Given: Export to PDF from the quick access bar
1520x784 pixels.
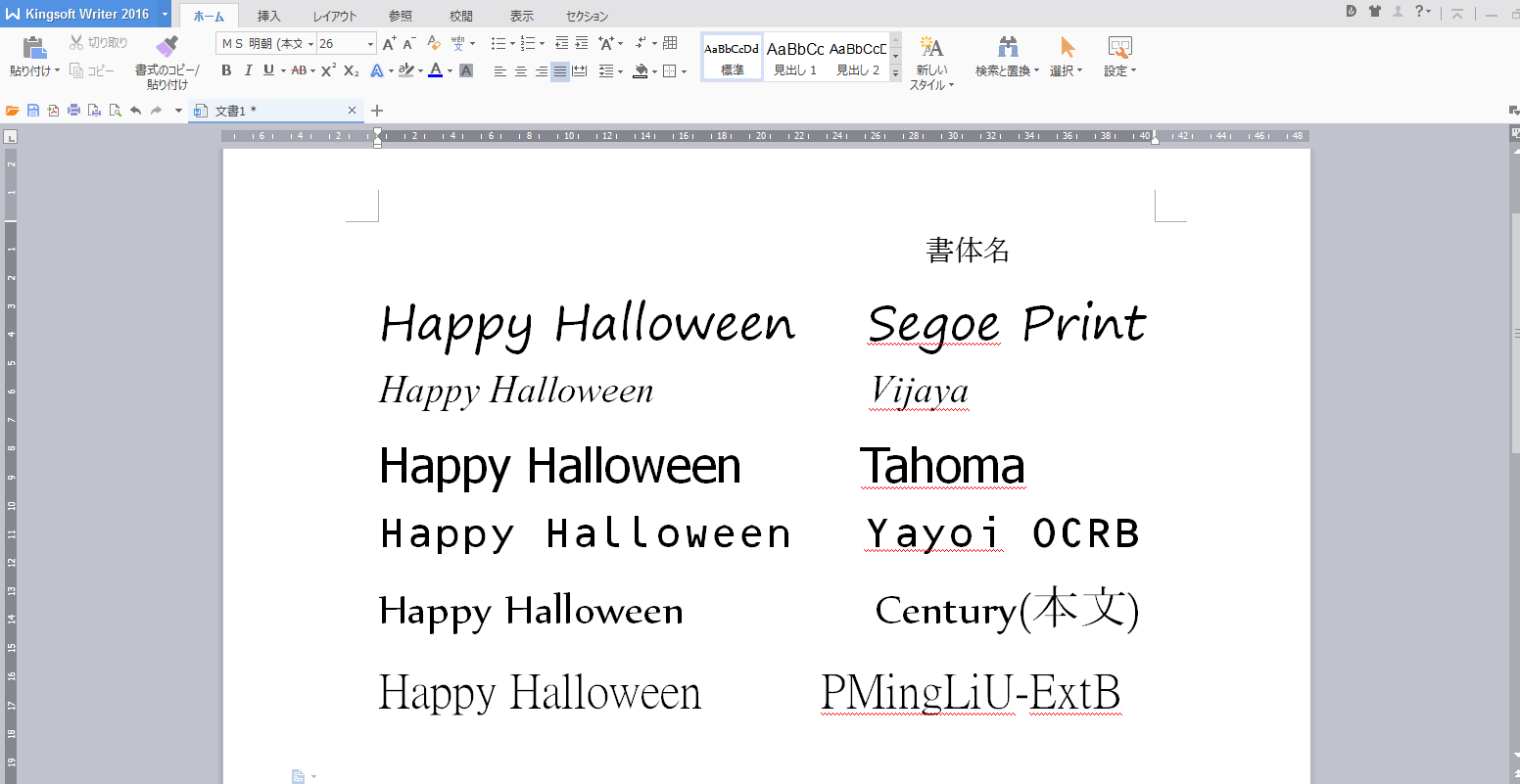Looking at the screenshot, I should tap(53, 111).
